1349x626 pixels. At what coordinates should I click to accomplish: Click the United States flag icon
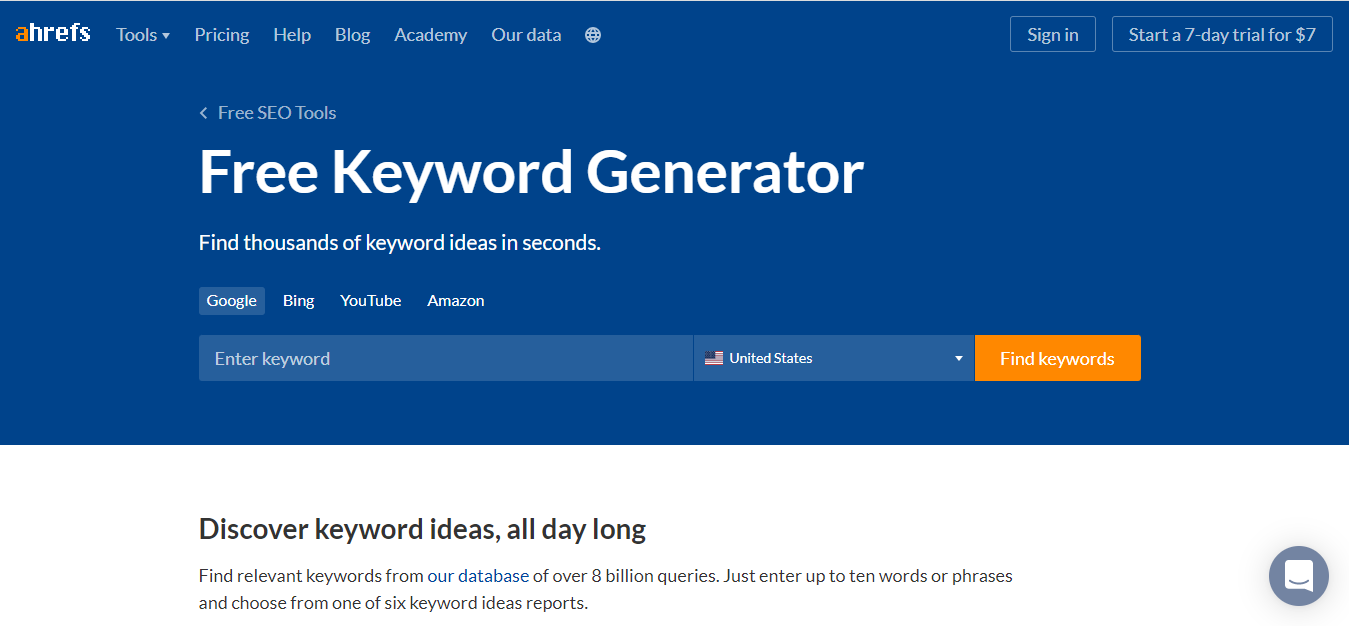714,358
